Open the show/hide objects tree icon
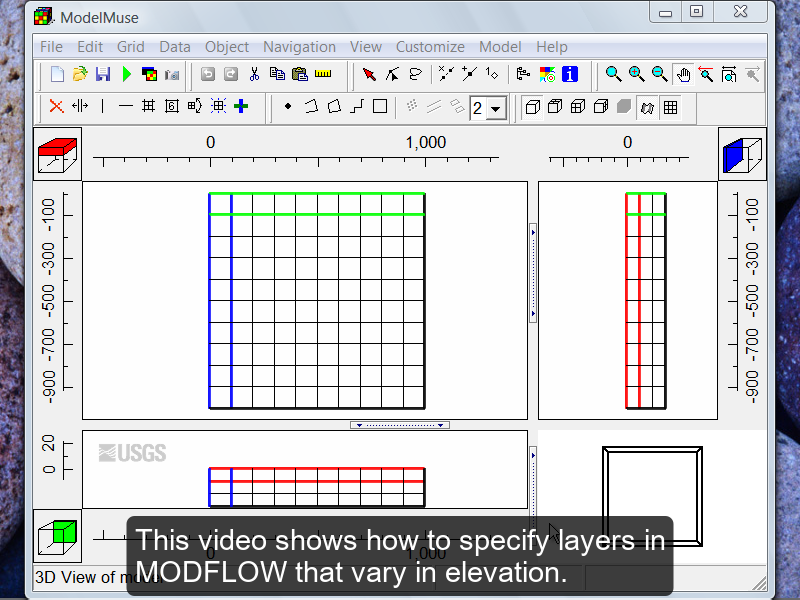Viewport: 800px width, 600px height. 523,74
